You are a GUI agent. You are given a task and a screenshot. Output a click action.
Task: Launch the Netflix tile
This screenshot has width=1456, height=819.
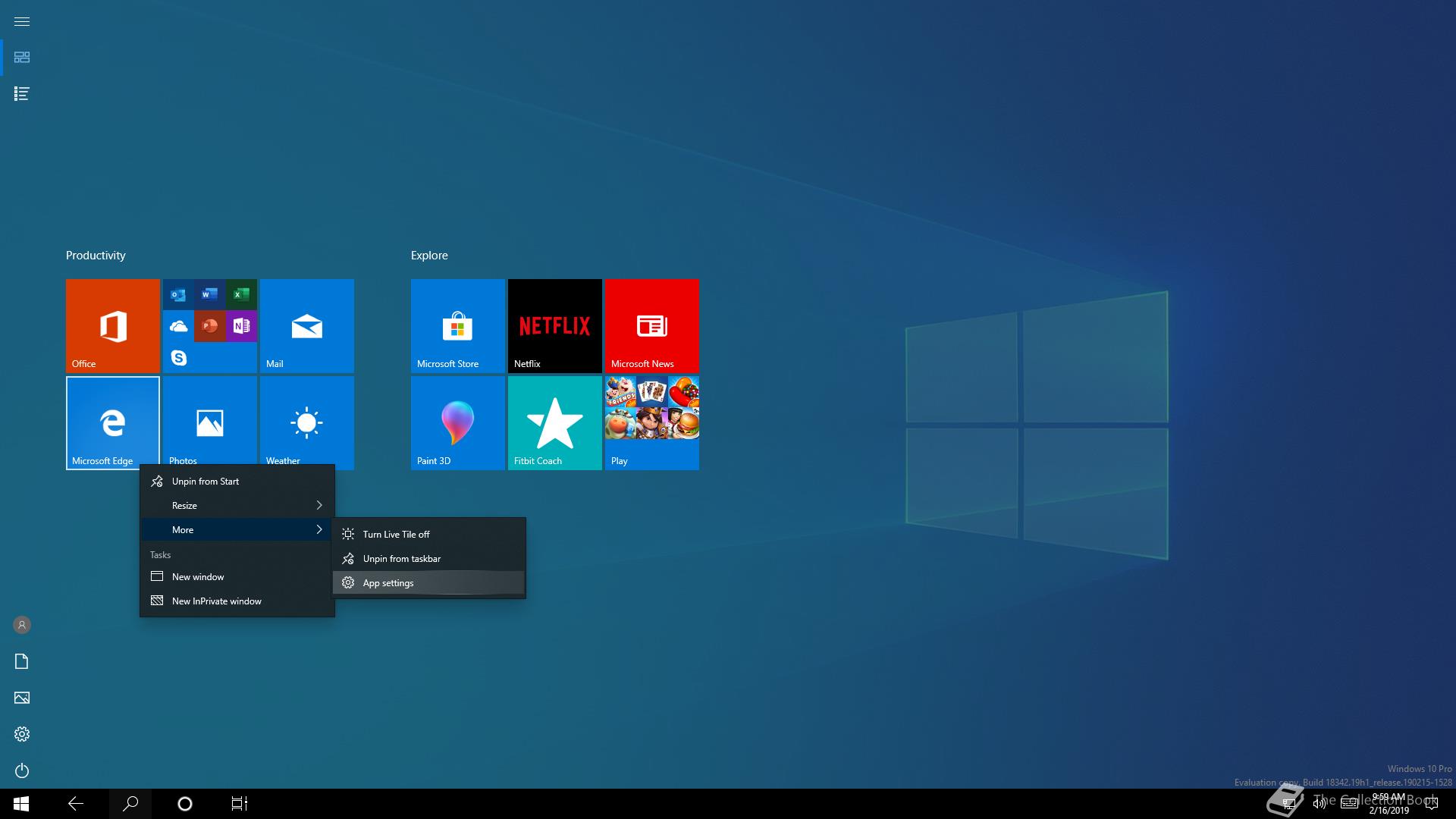tap(555, 326)
